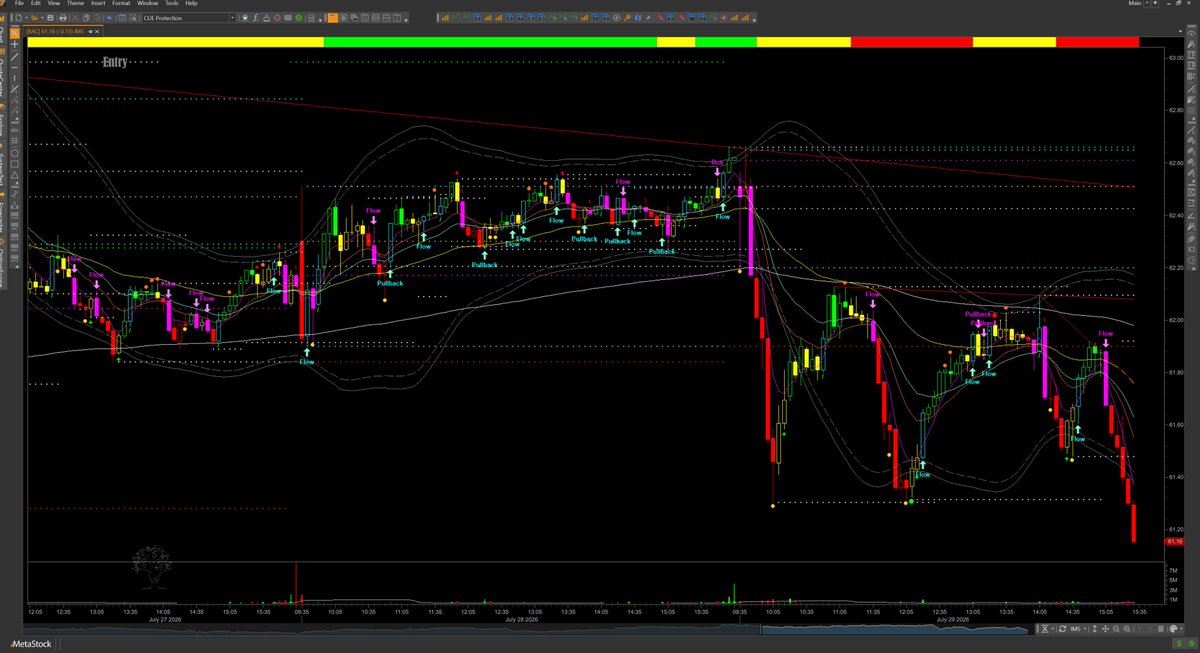The image size is (1200, 653).
Task: Select the pointer tool in the left toolbar
Action: [14, 33]
